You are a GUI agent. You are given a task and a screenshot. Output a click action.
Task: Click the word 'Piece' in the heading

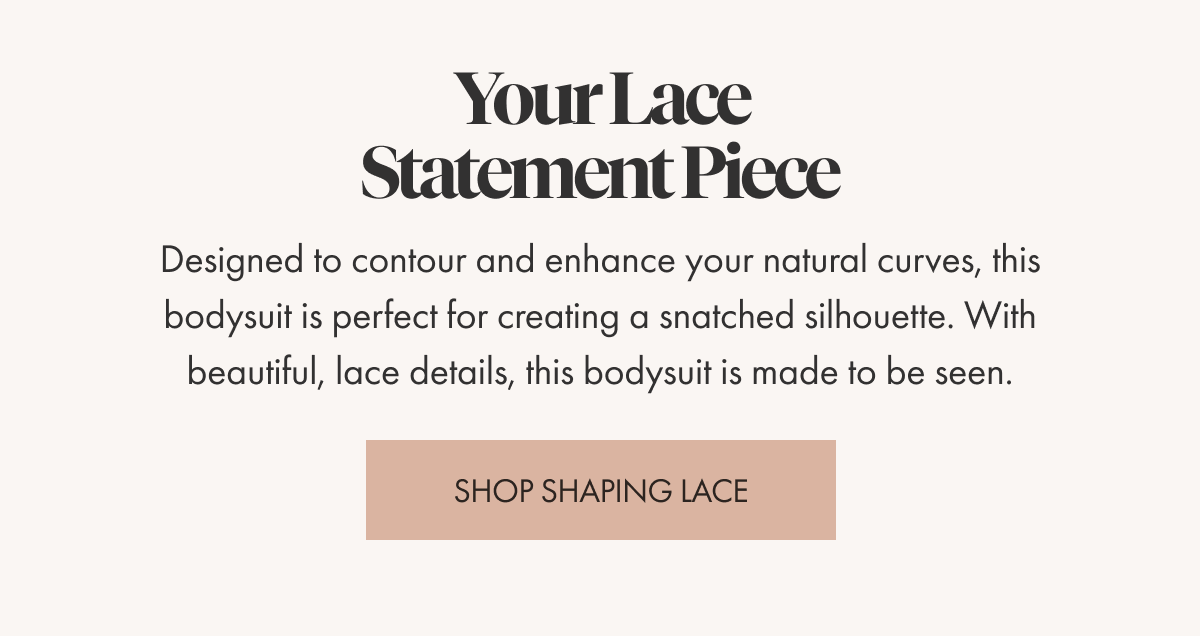point(762,171)
